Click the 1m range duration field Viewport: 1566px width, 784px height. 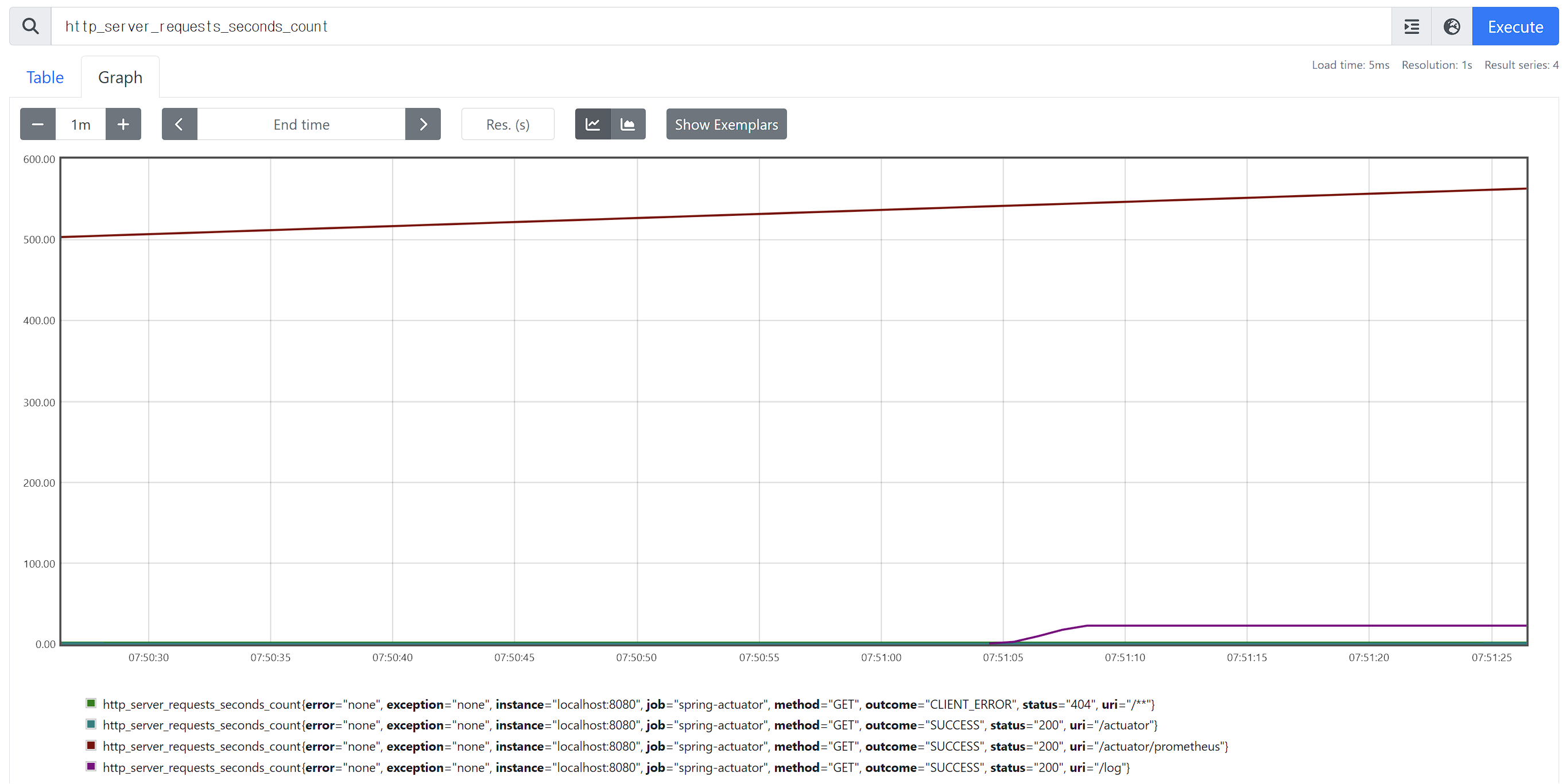pyautogui.click(x=80, y=124)
